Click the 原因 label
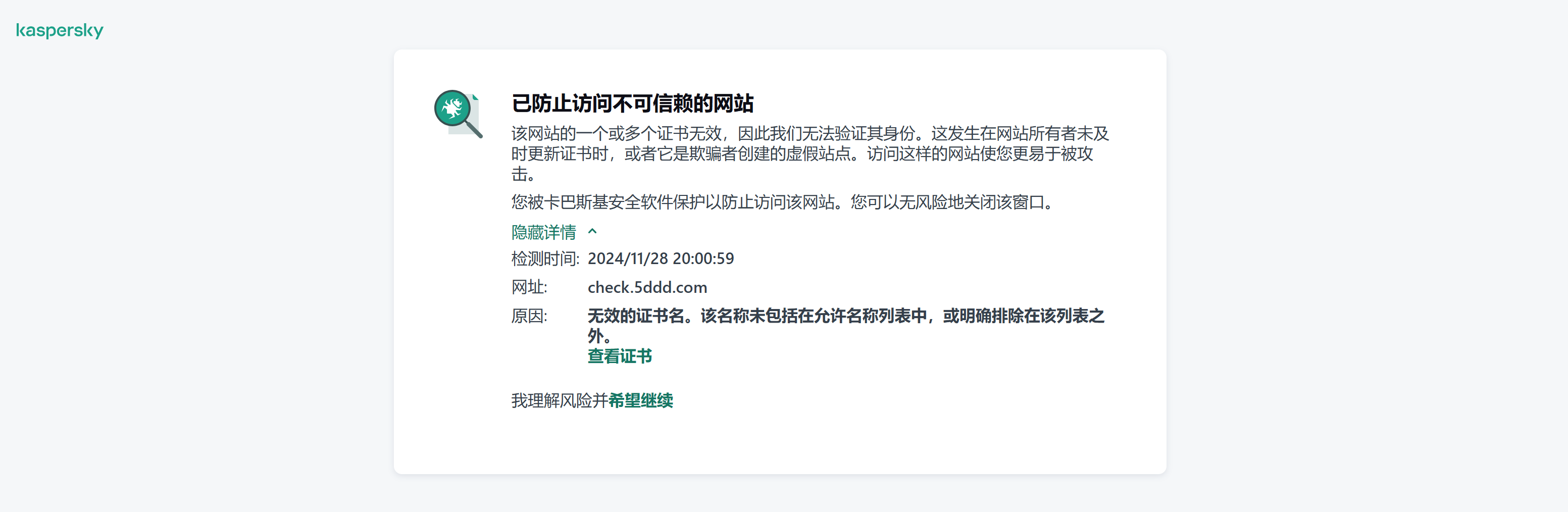Screen dimensions: 1568x512 529,316
